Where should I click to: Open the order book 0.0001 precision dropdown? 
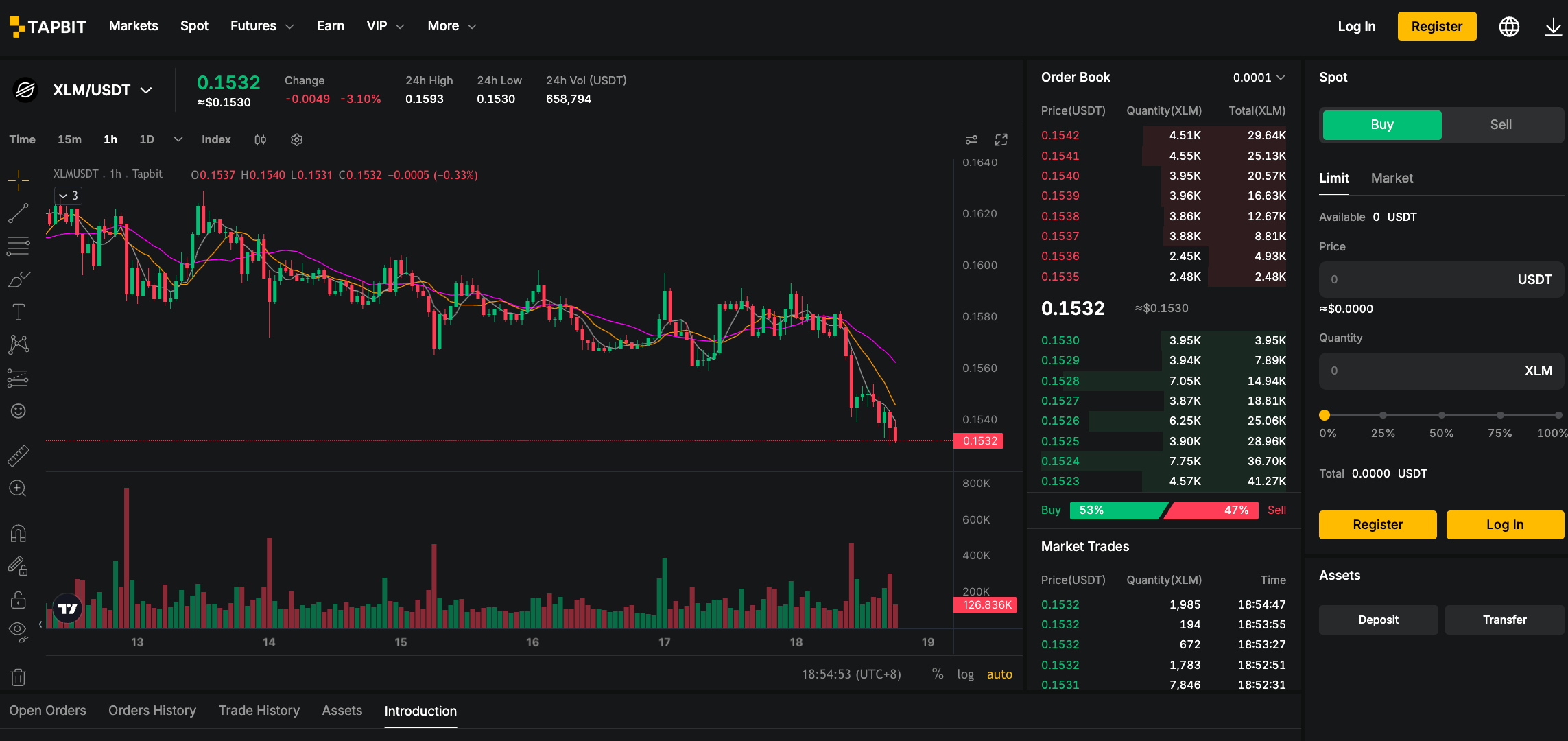click(1259, 78)
